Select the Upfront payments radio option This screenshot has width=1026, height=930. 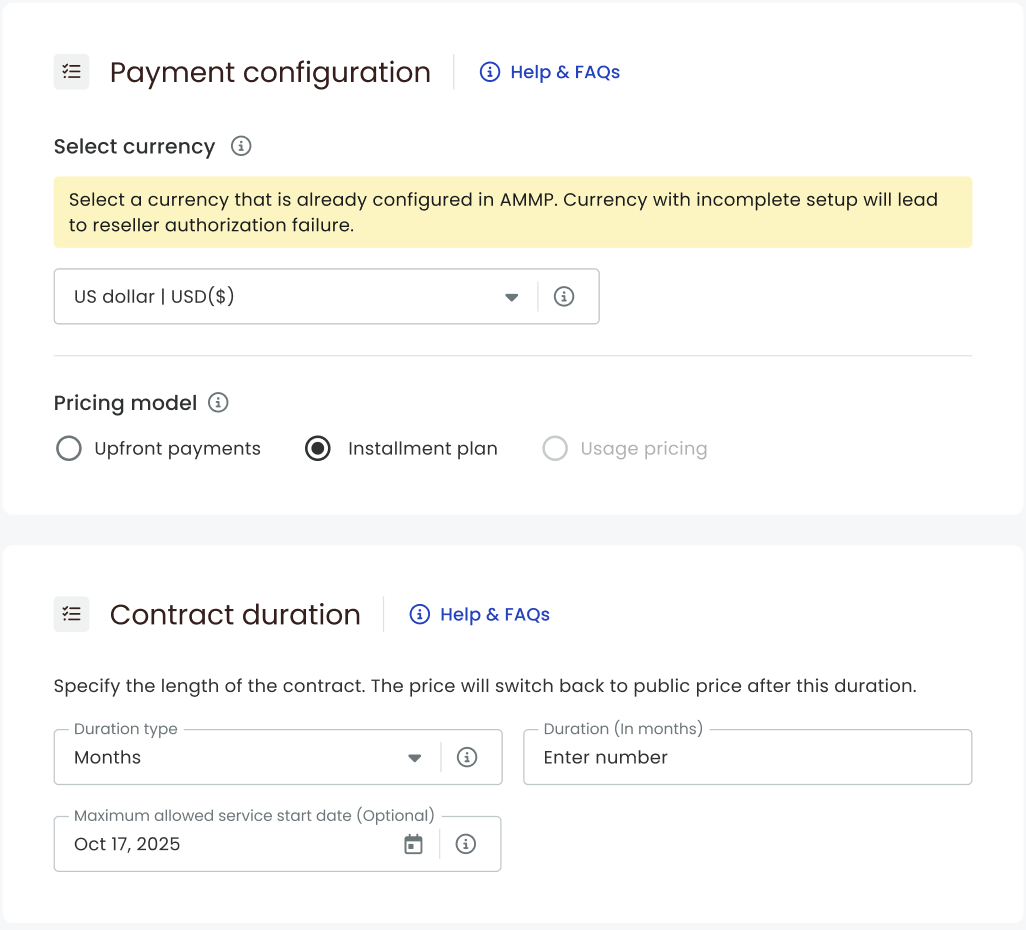69,449
